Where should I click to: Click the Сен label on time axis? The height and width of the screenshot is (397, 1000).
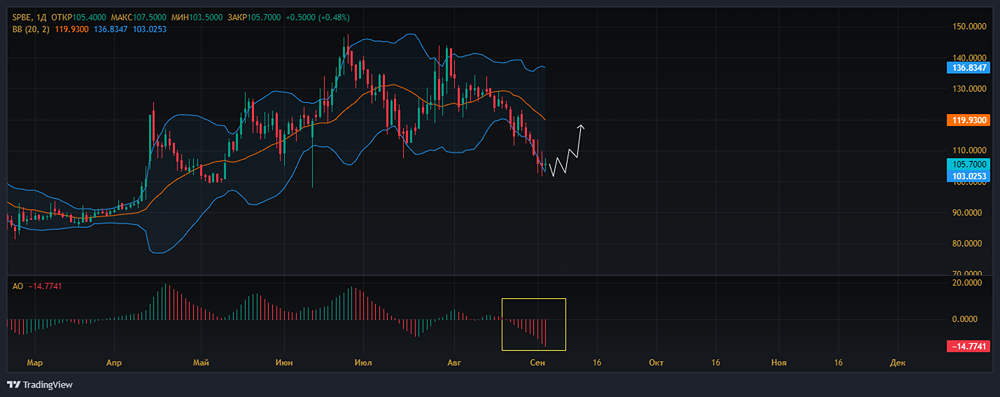point(538,363)
